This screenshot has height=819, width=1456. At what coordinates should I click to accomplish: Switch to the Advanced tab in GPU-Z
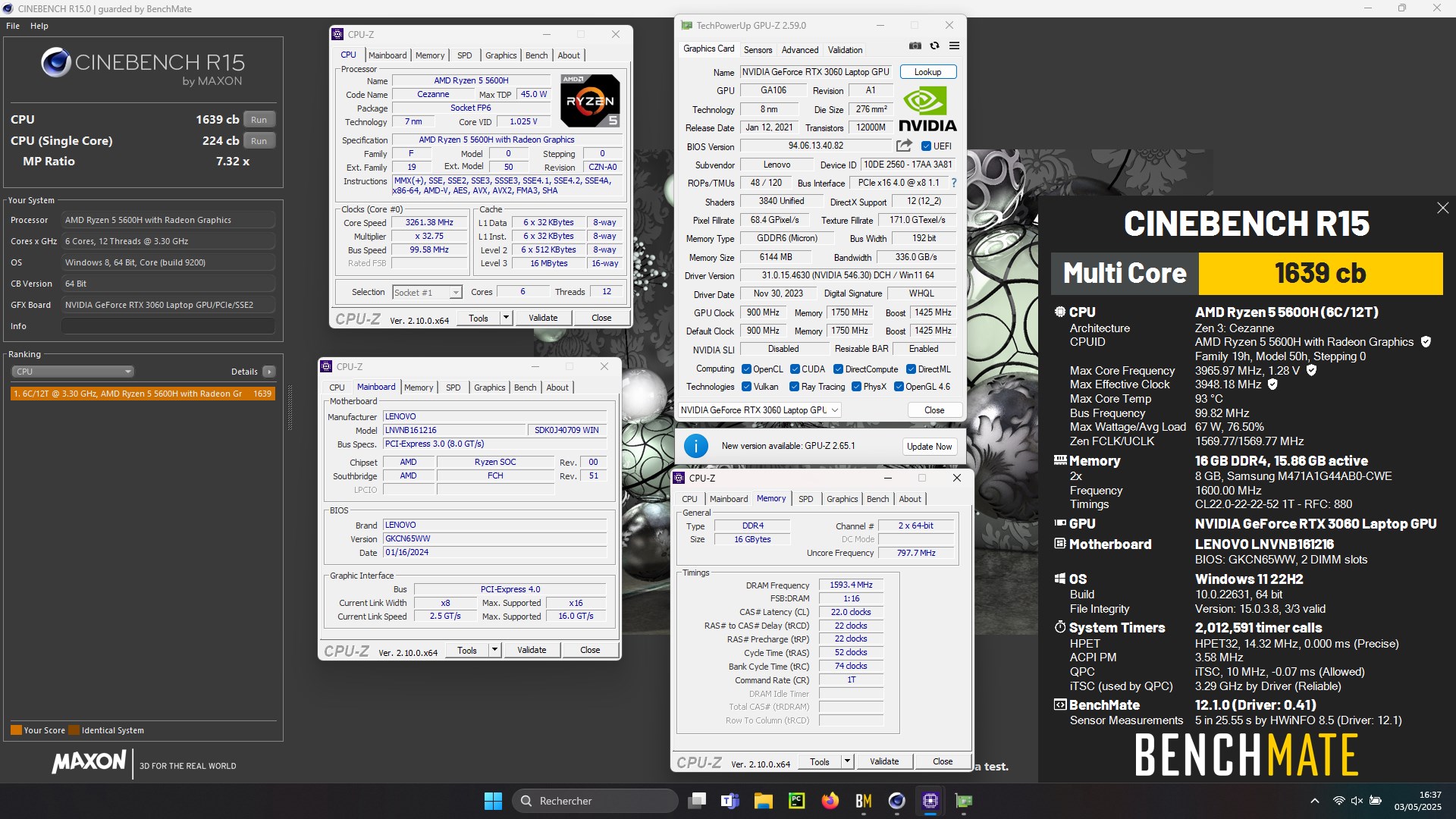800,50
